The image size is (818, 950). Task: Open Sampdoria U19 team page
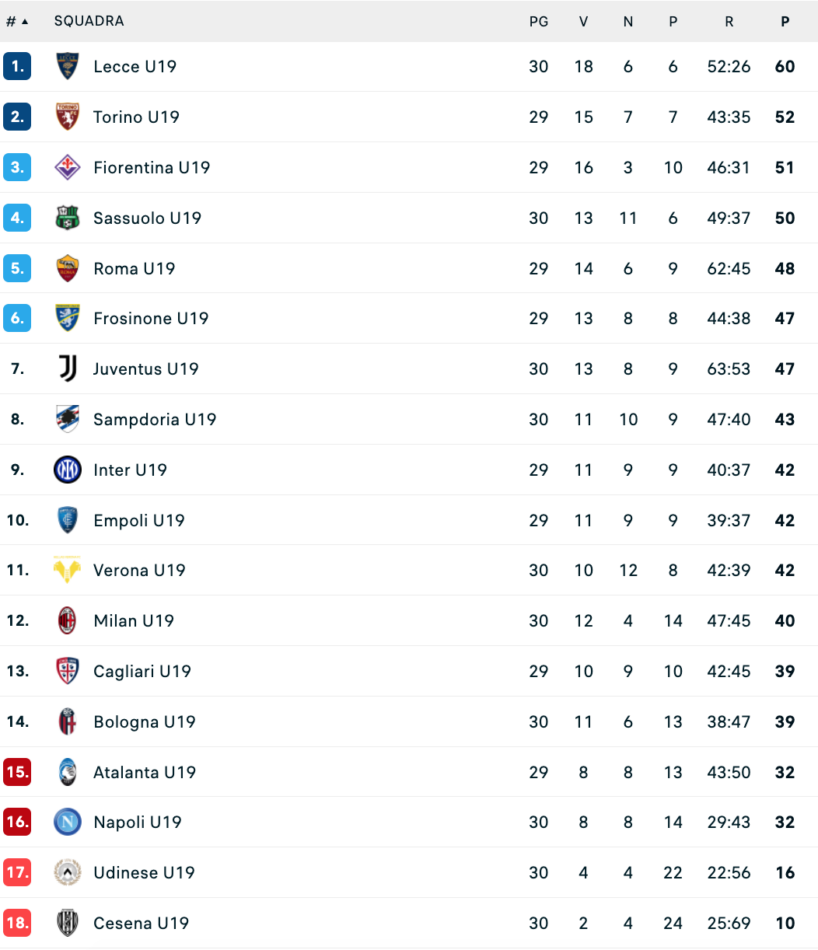coord(154,419)
